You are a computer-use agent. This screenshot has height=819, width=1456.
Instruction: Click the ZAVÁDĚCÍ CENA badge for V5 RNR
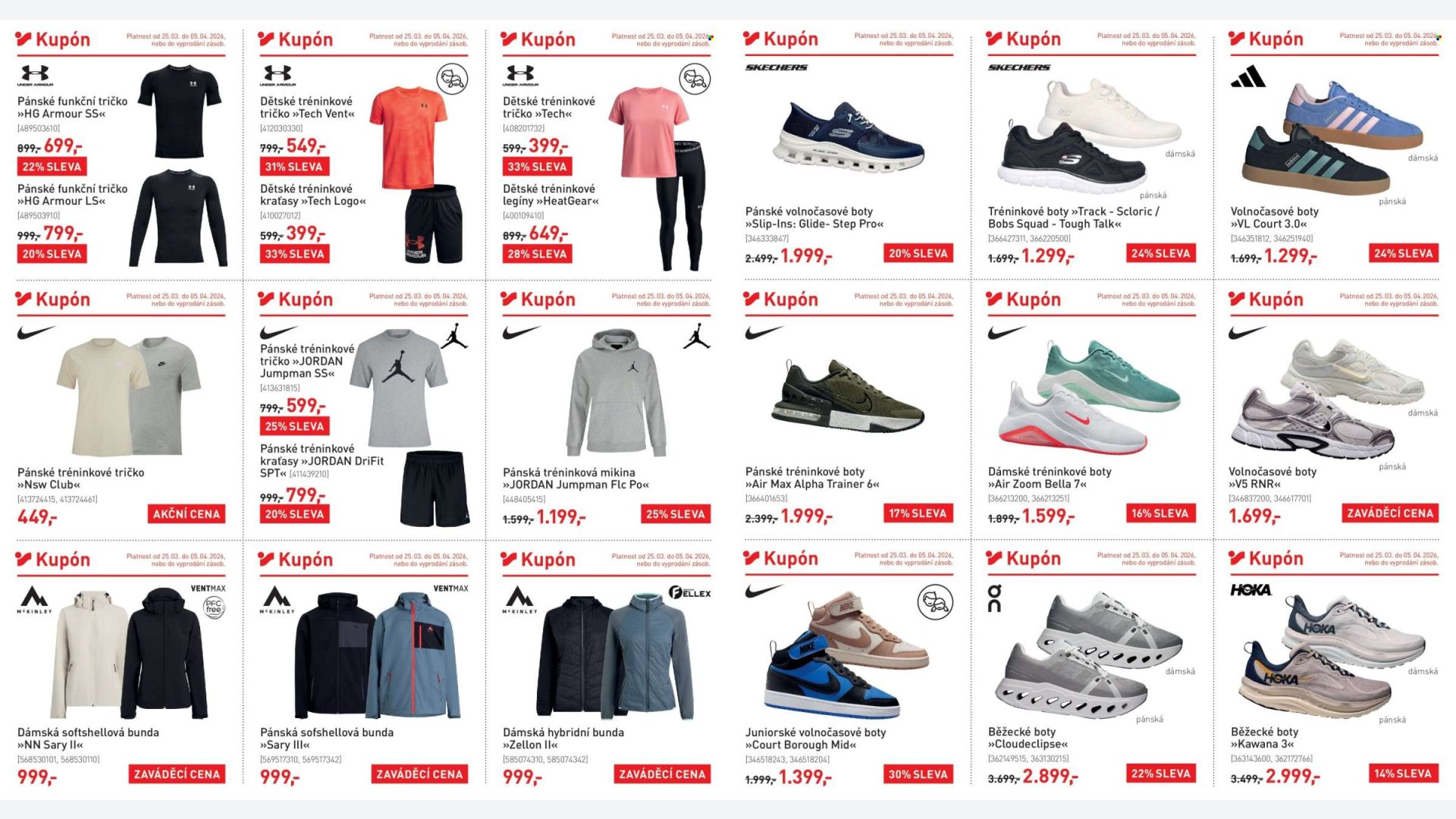[1390, 513]
